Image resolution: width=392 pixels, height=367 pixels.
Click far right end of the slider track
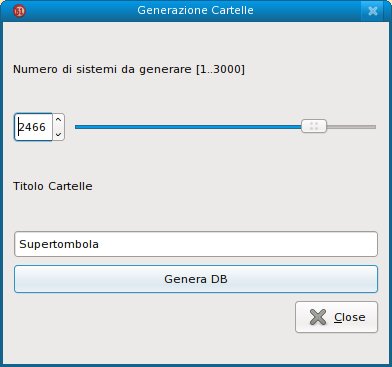375,127
